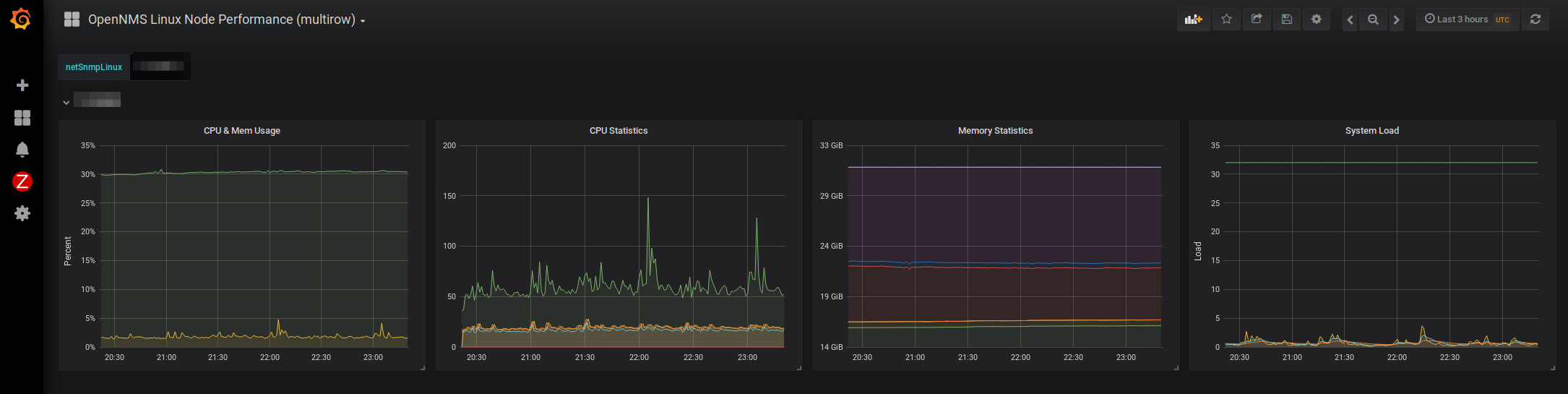The height and width of the screenshot is (394, 1568).
Task: Click the resize handle of CPU & Mem Usage panel
Action: (x=423, y=368)
